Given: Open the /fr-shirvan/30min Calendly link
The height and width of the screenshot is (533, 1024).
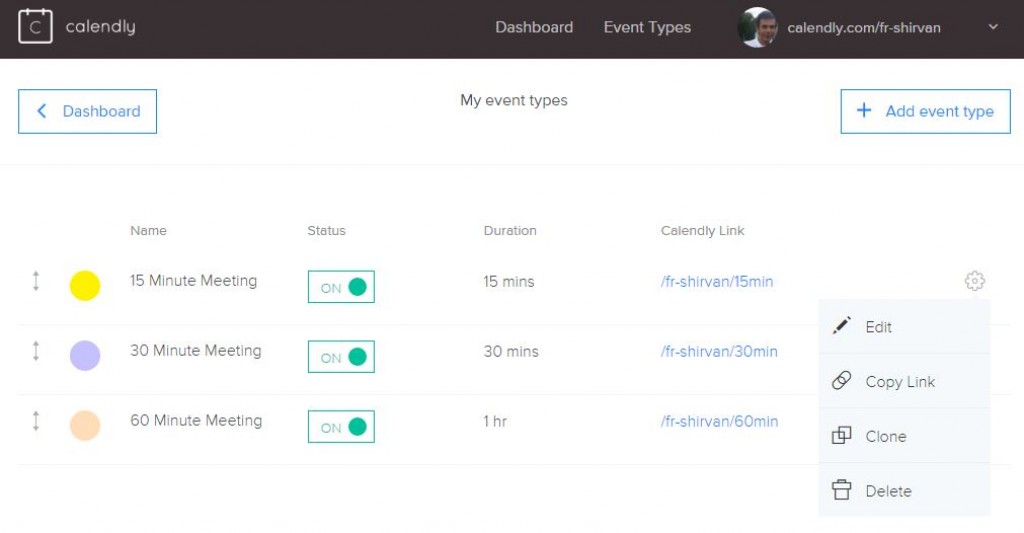Looking at the screenshot, I should coord(718,351).
